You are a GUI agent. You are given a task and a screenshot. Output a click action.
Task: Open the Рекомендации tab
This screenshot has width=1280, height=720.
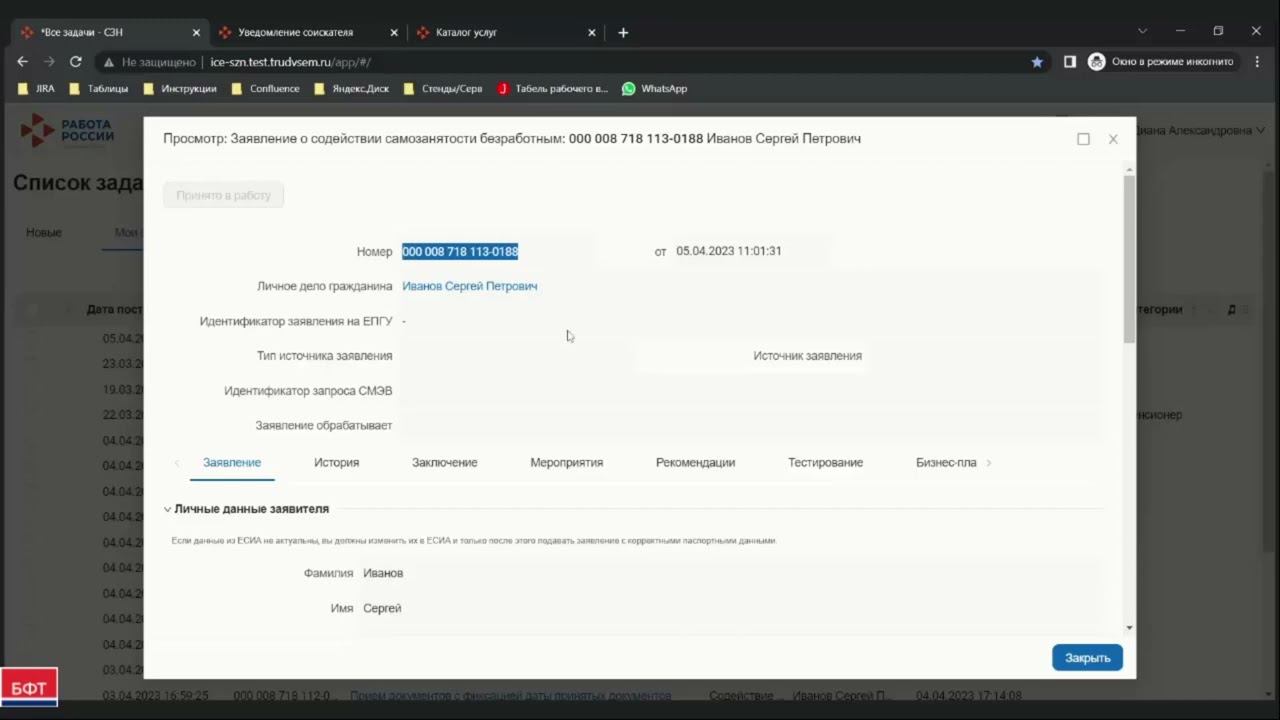pyautogui.click(x=695, y=463)
